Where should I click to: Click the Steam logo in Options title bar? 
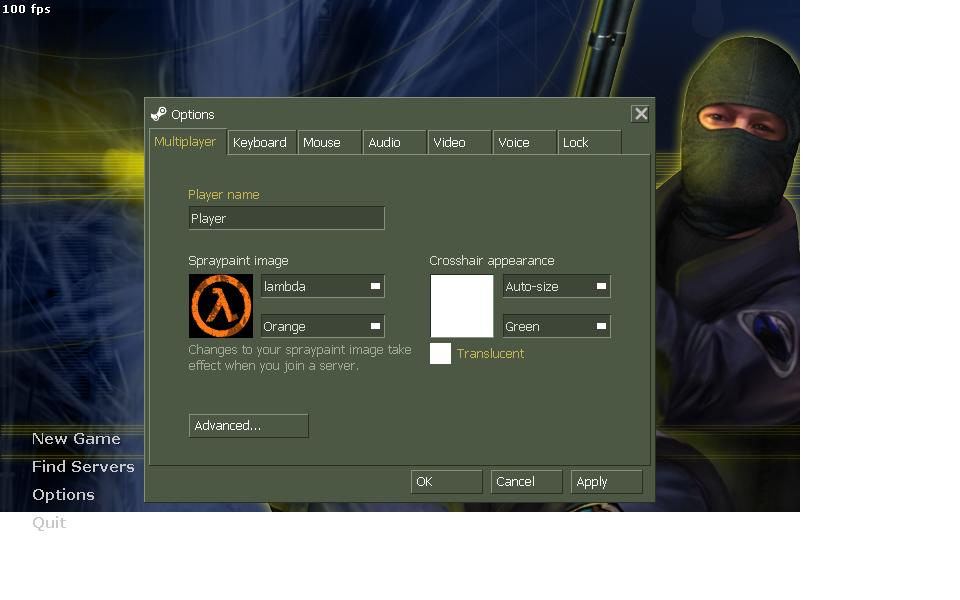pos(158,114)
